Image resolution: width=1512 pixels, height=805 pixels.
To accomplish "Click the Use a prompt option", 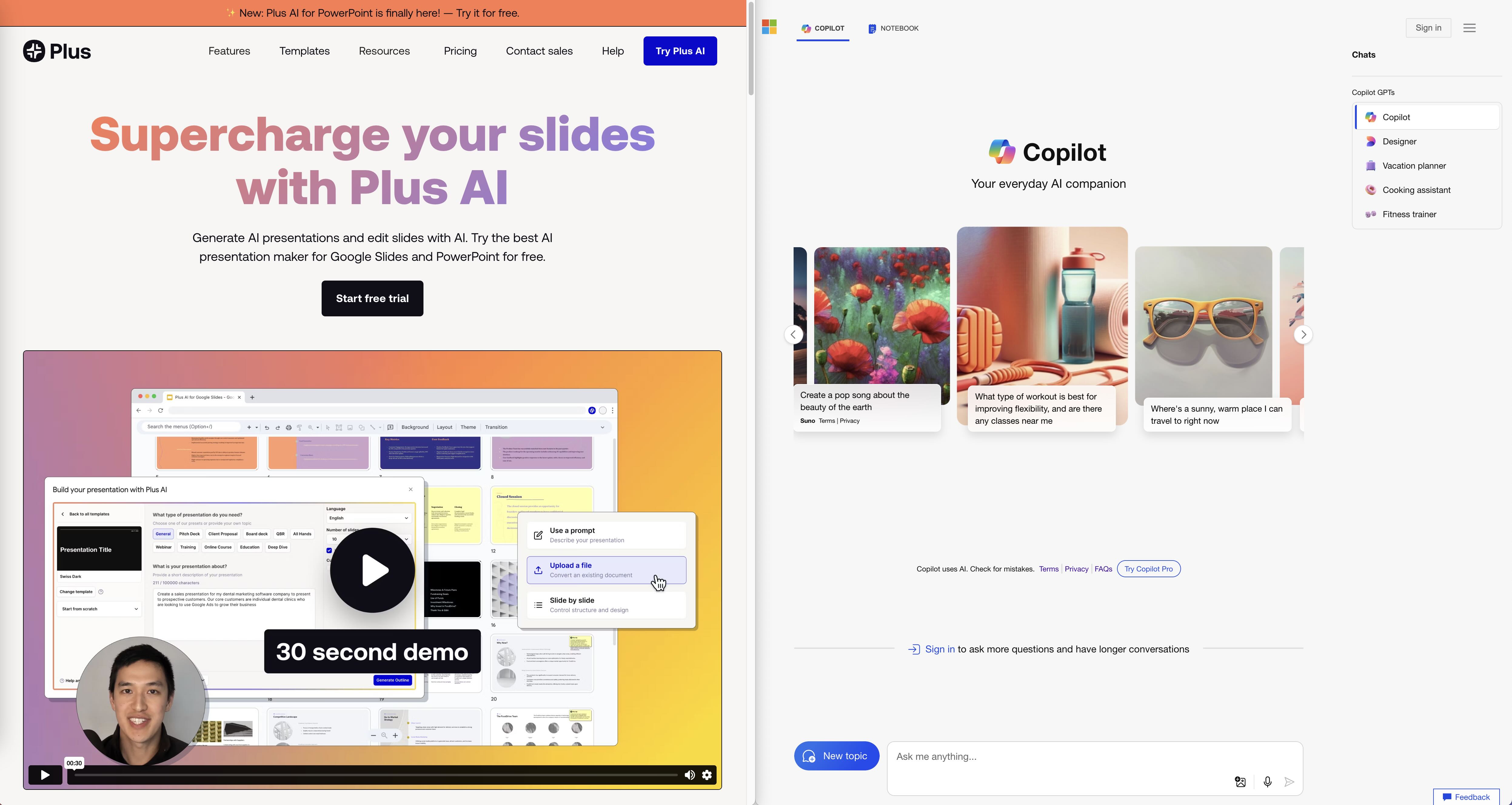I will tap(605, 534).
